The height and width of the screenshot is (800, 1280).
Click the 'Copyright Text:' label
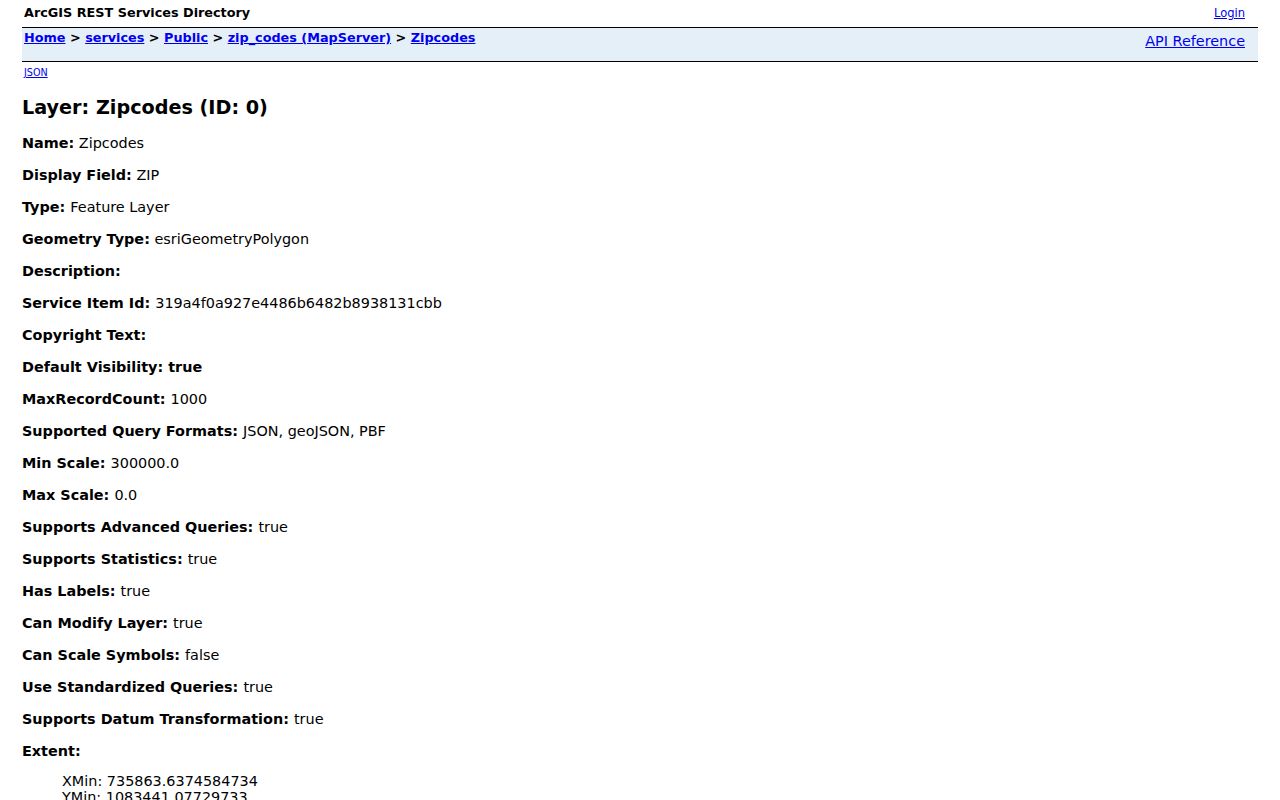(84, 335)
